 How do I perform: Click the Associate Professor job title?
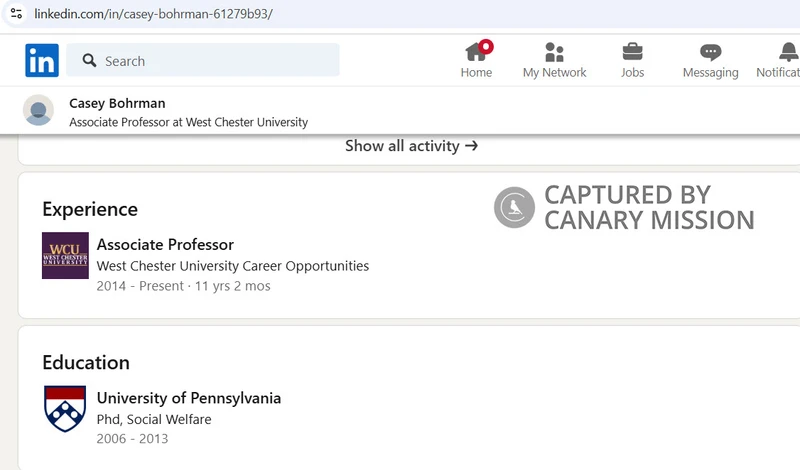pos(165,244)
